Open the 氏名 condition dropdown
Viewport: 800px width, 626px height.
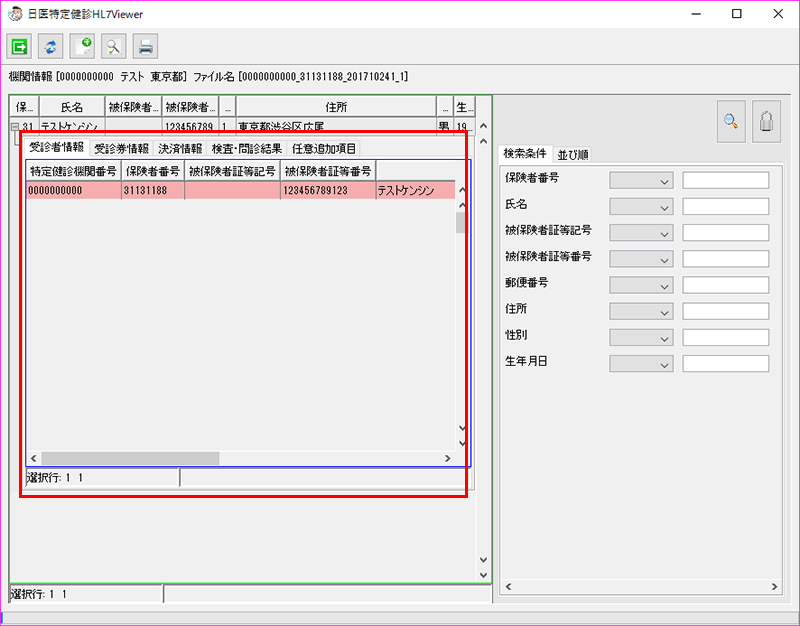641,207
